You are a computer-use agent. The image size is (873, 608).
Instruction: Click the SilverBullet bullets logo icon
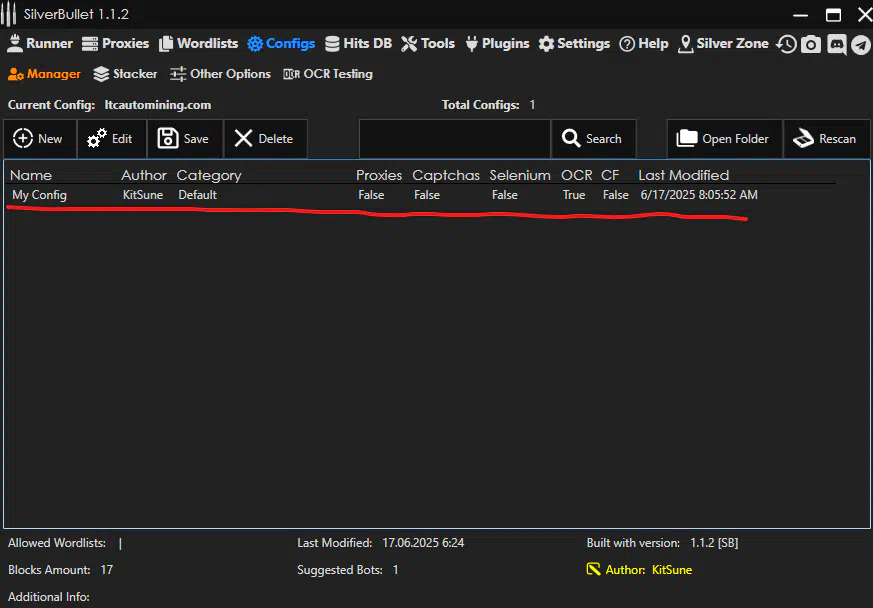click(x=8, y=14)
